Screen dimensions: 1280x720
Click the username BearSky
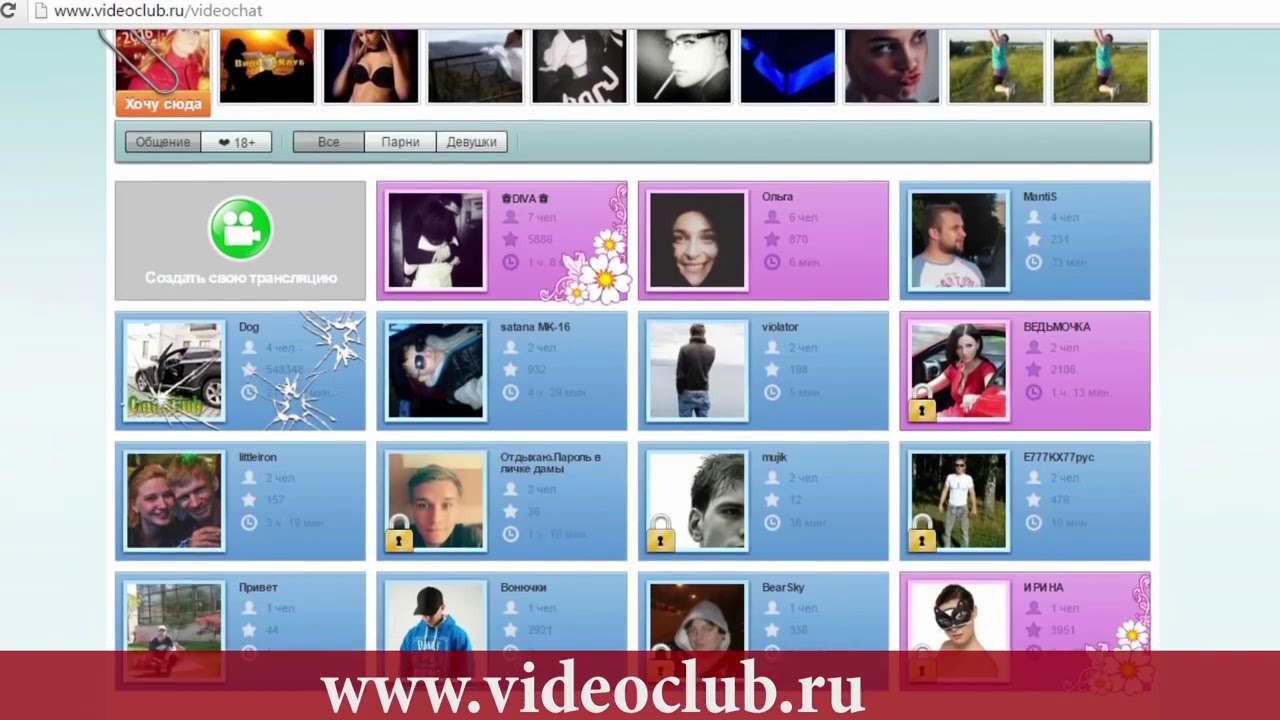coord(783,588)
